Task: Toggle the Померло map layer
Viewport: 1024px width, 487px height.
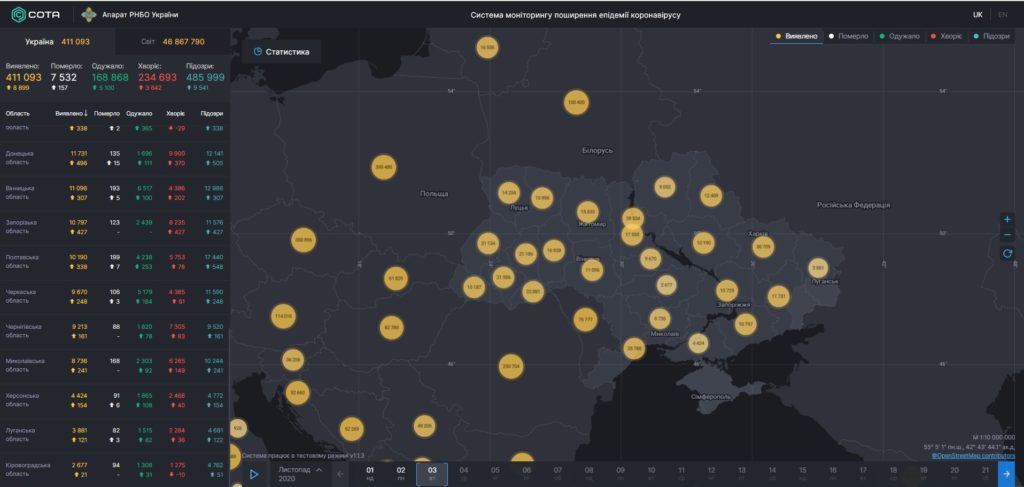Action: click(x=848, y=36)
